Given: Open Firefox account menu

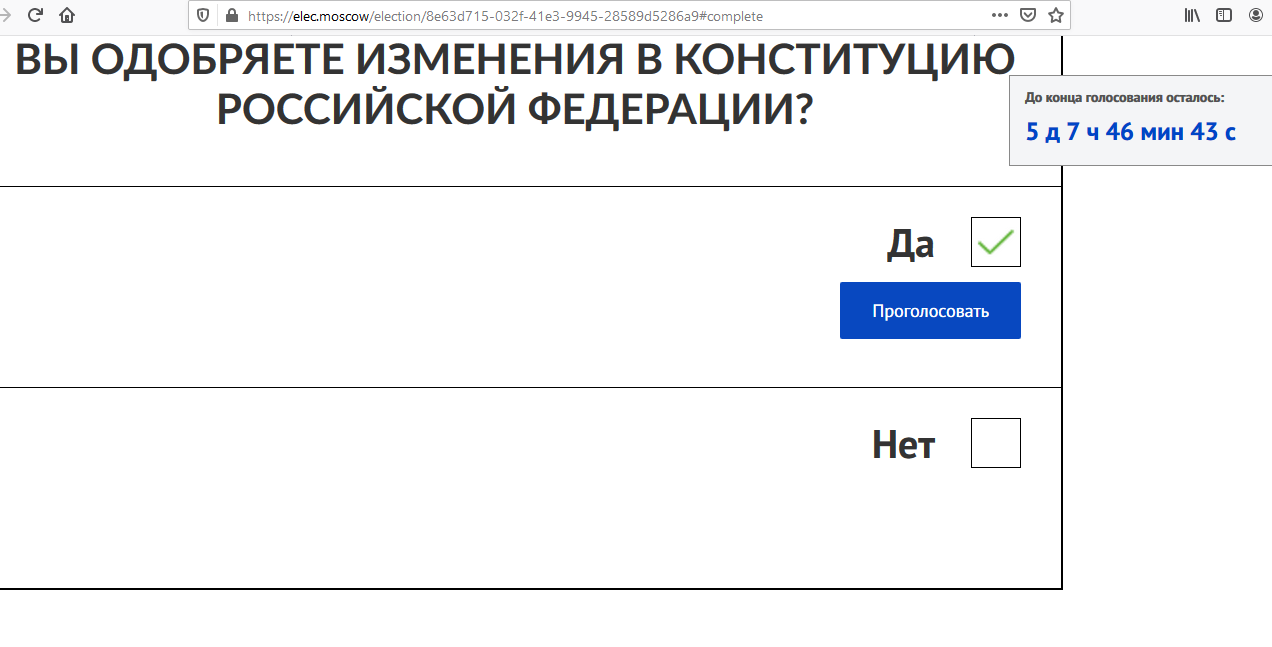Looking at the screenshot, I should click(1256, 15).
